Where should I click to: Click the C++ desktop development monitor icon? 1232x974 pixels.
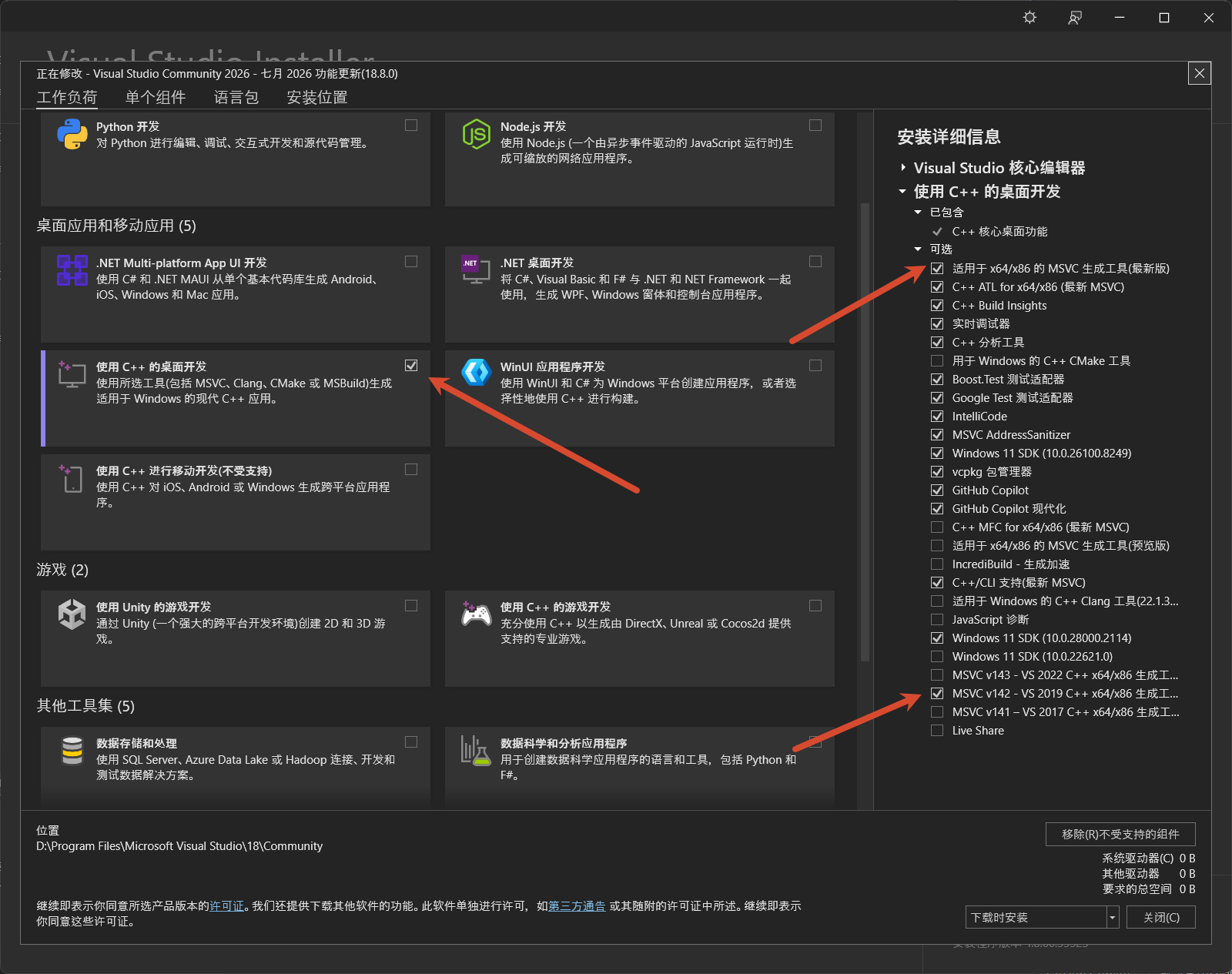(x=72, y=374)
